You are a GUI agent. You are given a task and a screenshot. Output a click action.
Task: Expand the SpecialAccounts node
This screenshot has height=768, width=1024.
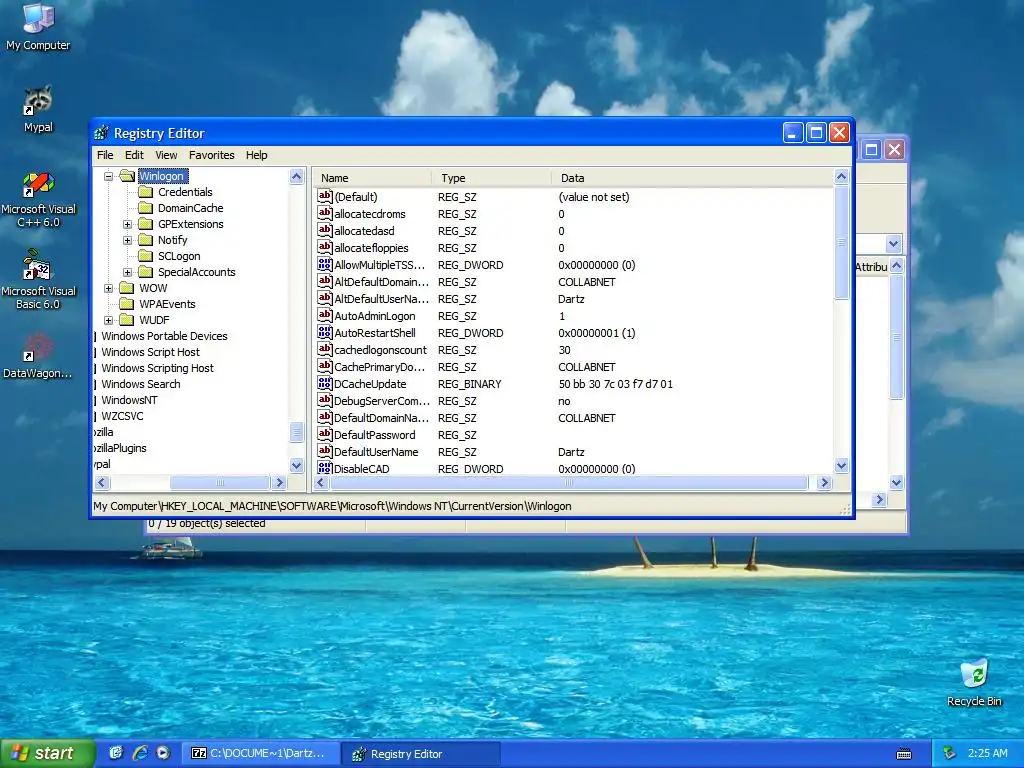pyautogui.click(x=127, y=272)
